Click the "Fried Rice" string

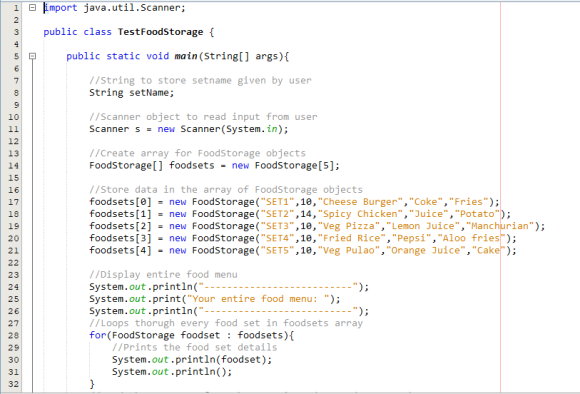[x=351, y=238]
